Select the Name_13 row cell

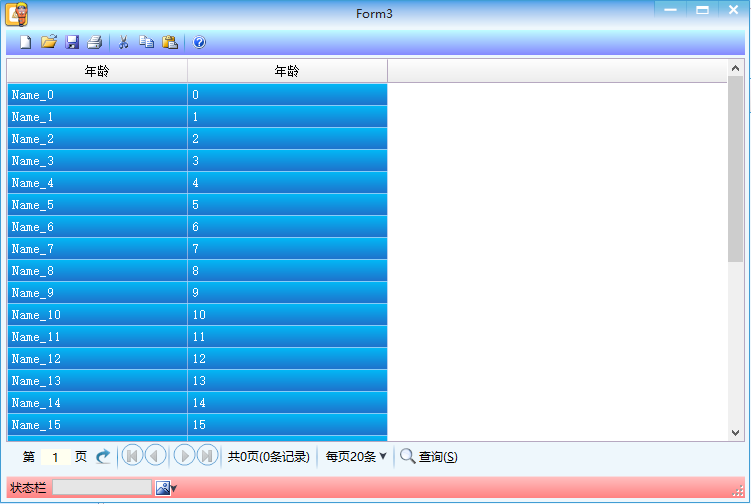97,381
